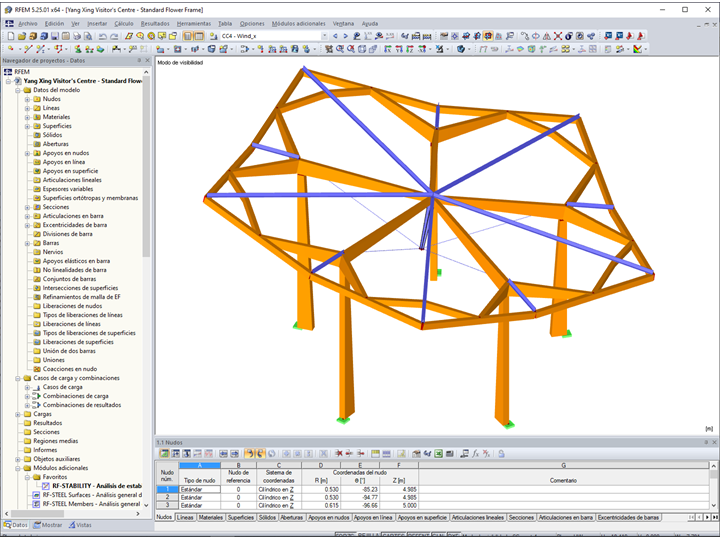Toggle the project navigator panel icon
This screenshot has height=540, width=720.
(187, 36)
